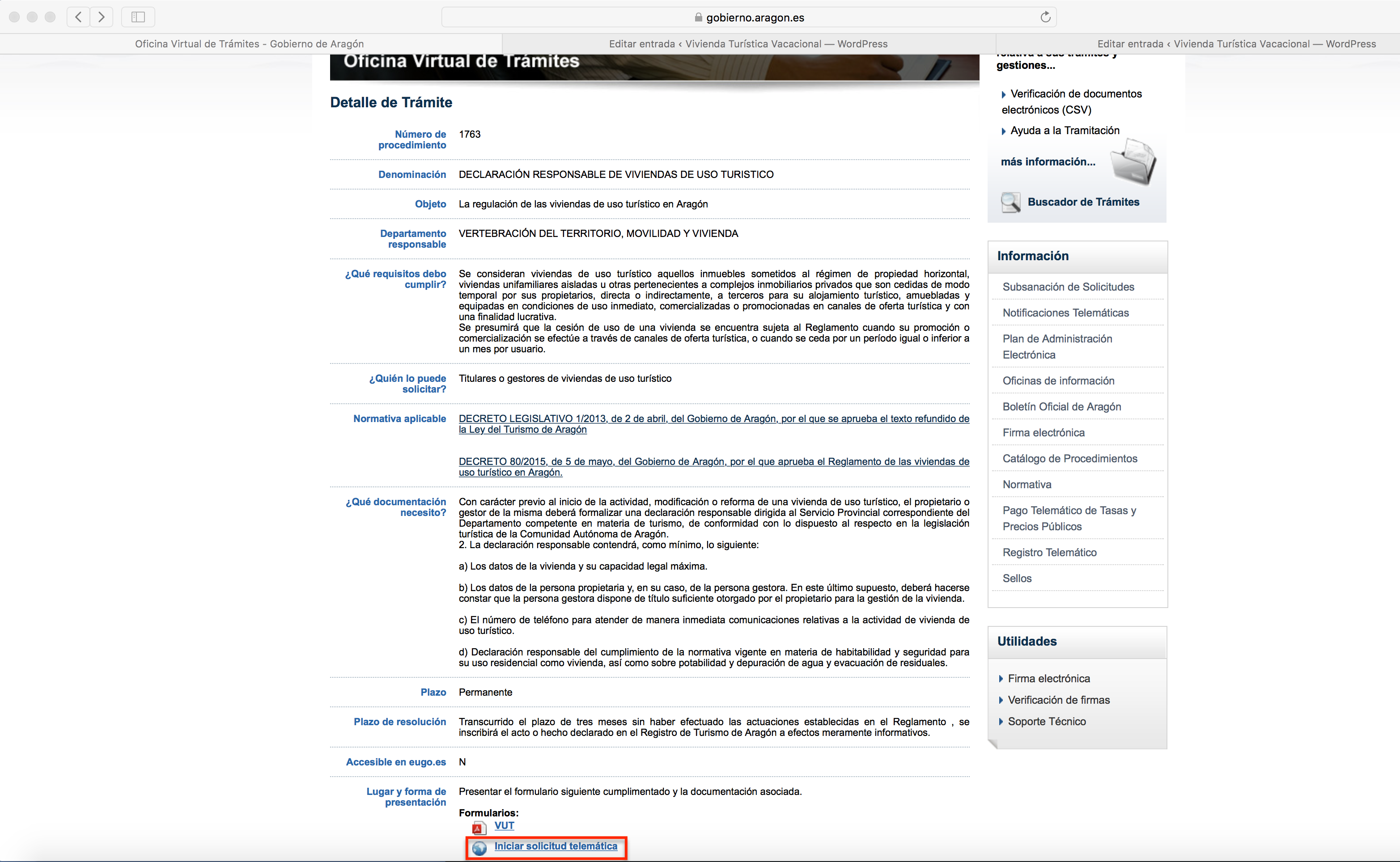Screen dimensions: 1400x862
Task: Open Firma electrónica under Utilidades
Action: tap(1049, 678)
